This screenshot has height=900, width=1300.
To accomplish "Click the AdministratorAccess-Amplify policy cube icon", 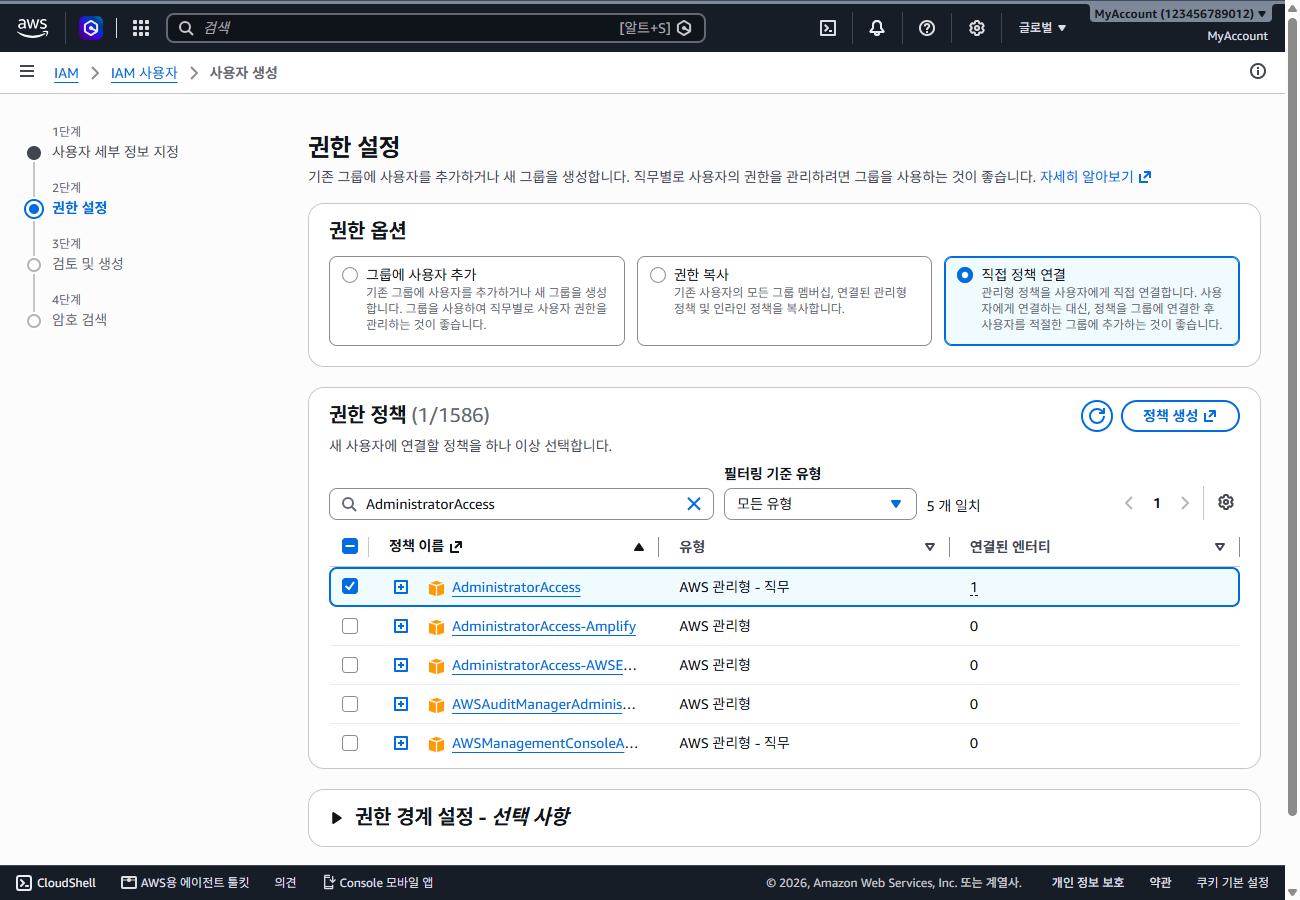I will (436, 627).
